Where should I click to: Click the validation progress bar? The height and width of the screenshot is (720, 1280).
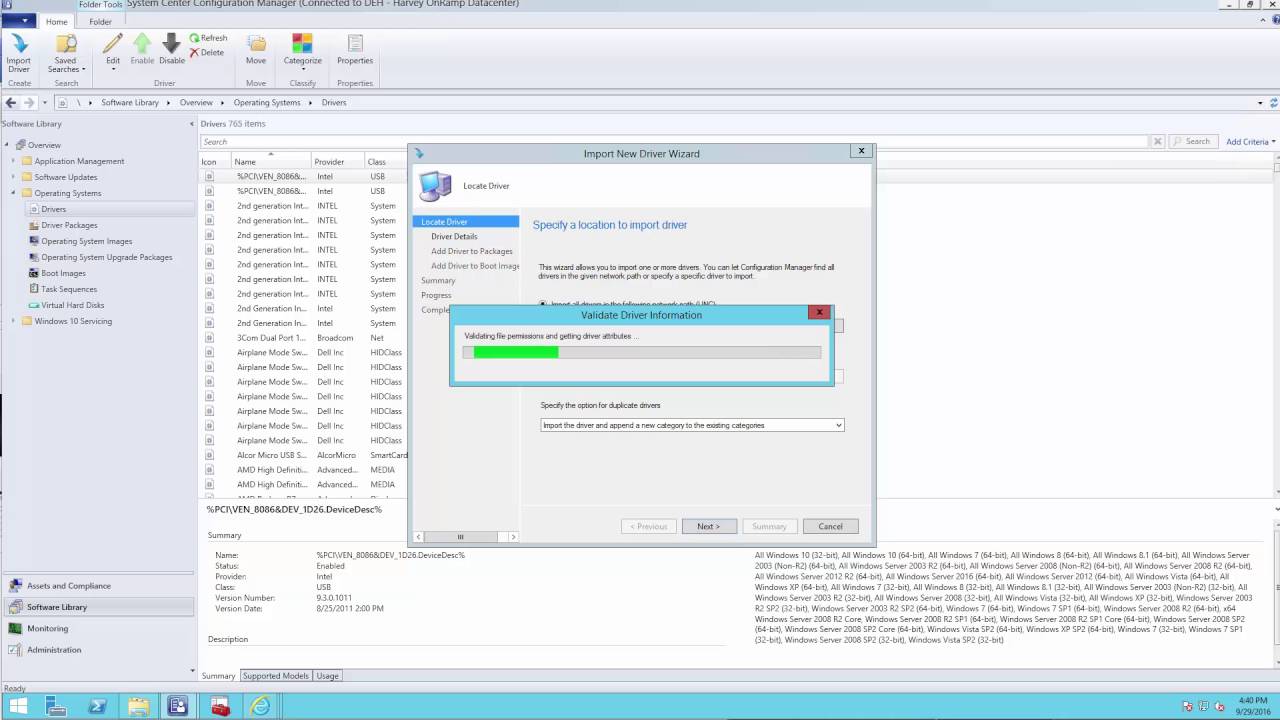(x=642, y=352)
